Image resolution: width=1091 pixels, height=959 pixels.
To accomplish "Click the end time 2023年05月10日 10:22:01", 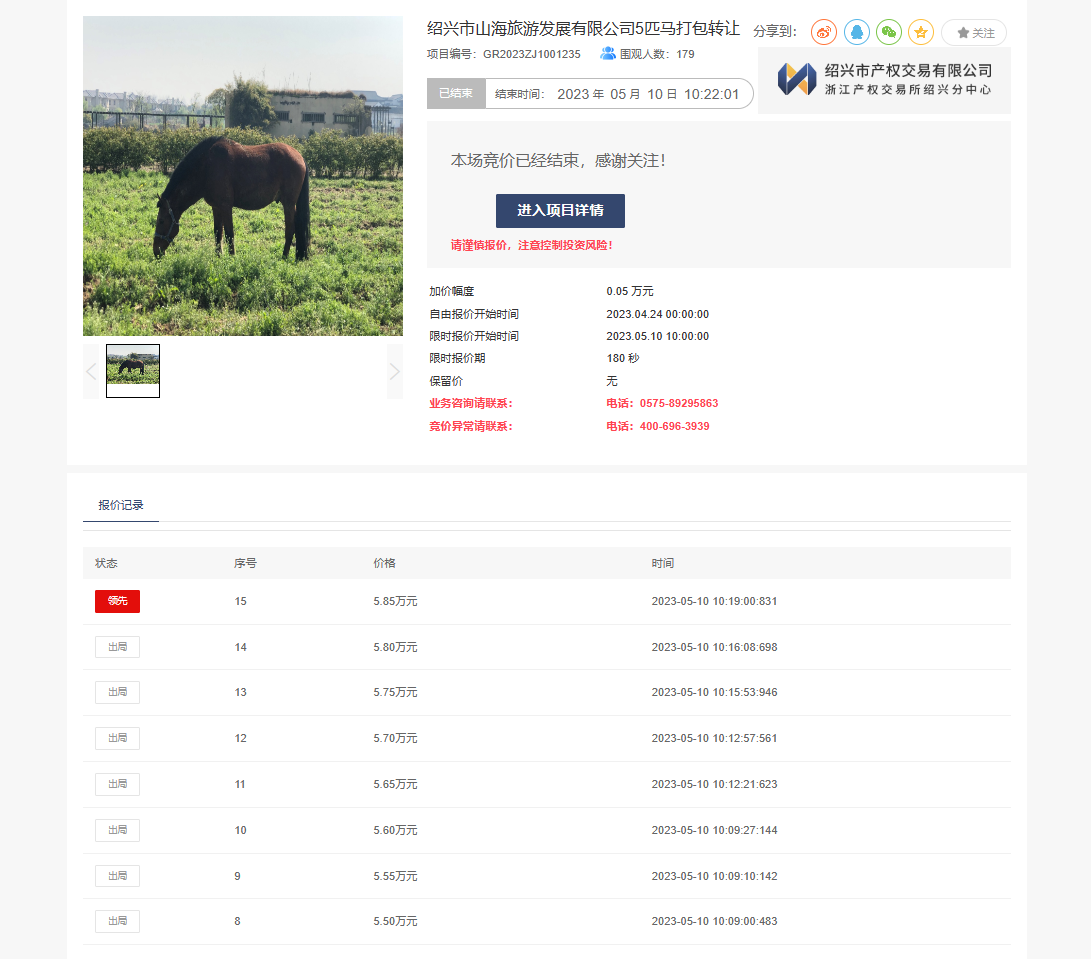I will 648,94.
